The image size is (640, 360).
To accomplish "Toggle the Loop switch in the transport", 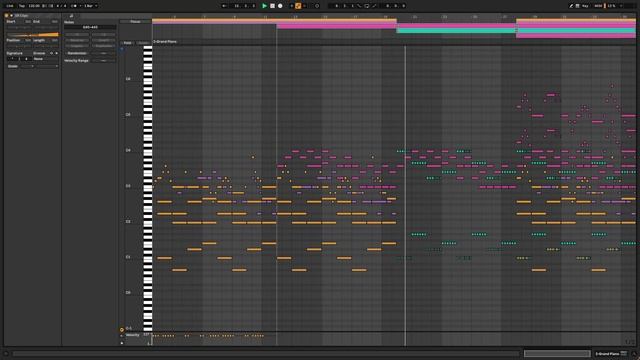I will 367,6.
